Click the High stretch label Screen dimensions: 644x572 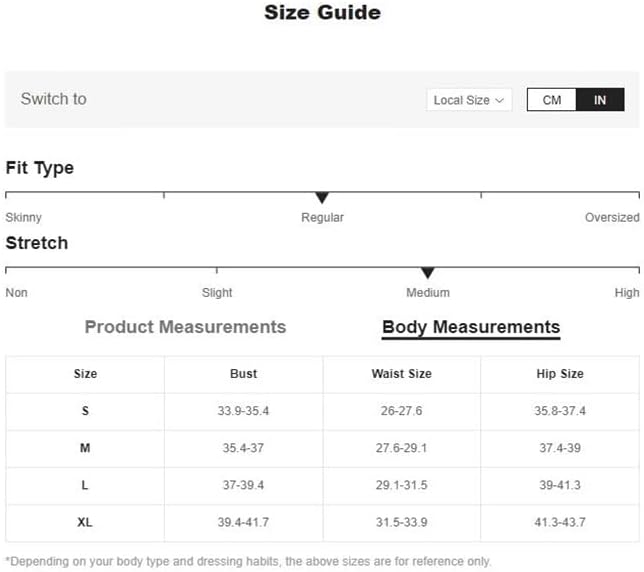627,293
